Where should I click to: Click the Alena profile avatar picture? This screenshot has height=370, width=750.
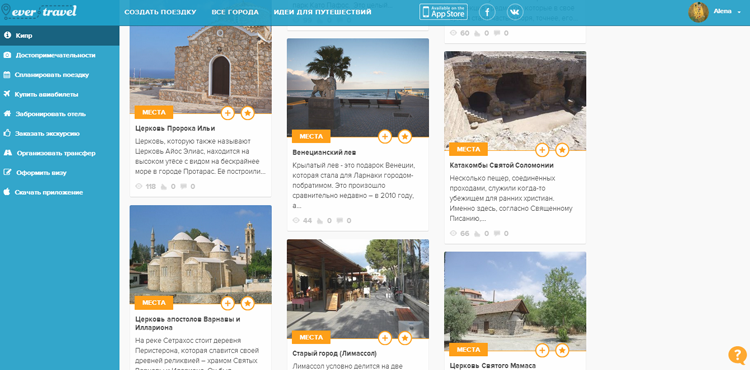(x=698, y=12)
